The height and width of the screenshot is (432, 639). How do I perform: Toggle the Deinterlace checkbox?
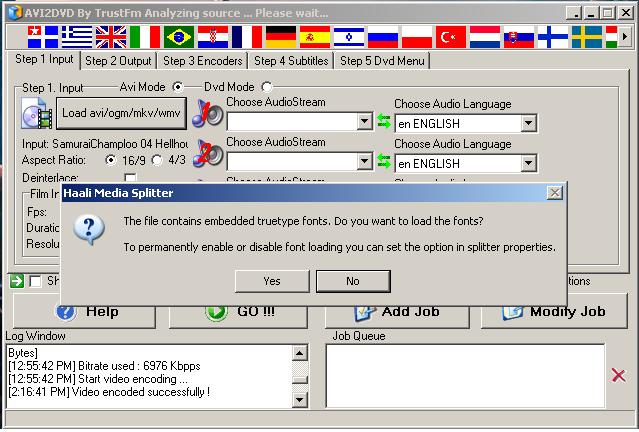point(130,178)
